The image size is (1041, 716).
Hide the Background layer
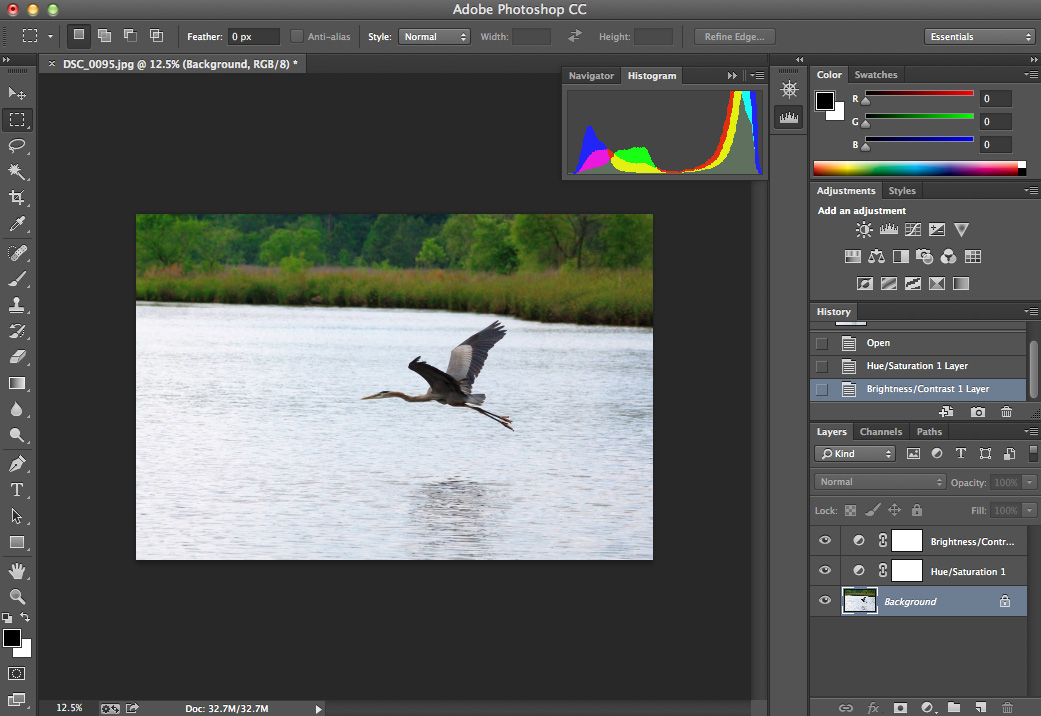point(824,600)
